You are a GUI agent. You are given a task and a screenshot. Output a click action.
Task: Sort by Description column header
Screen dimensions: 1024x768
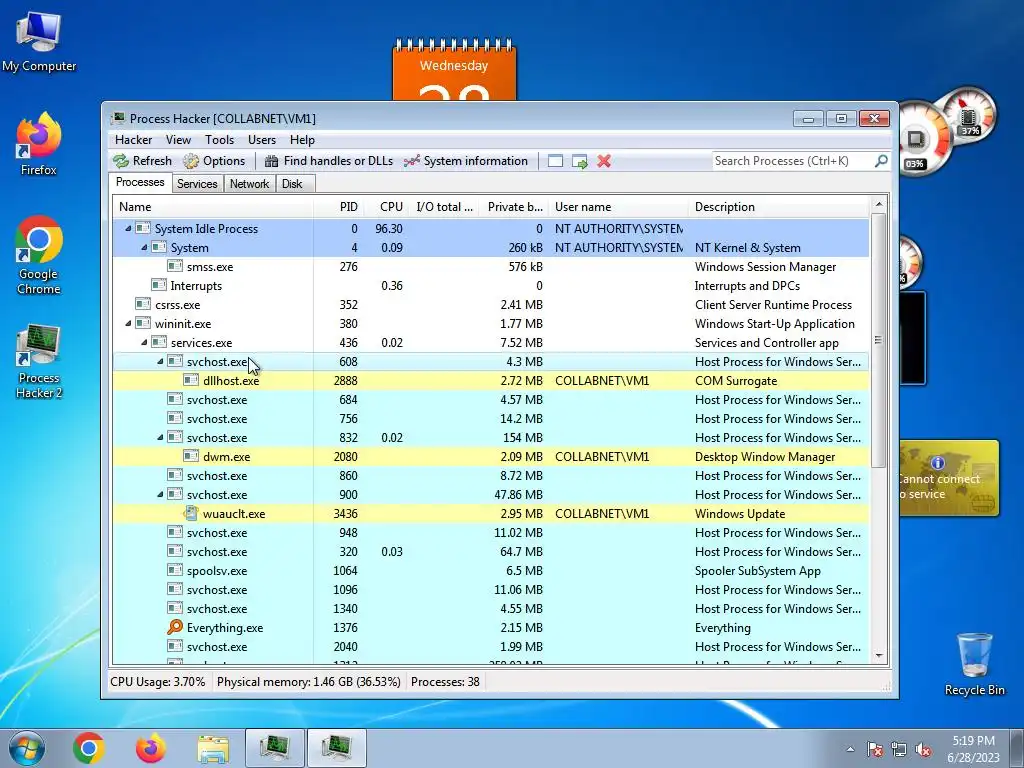[779, 207]
